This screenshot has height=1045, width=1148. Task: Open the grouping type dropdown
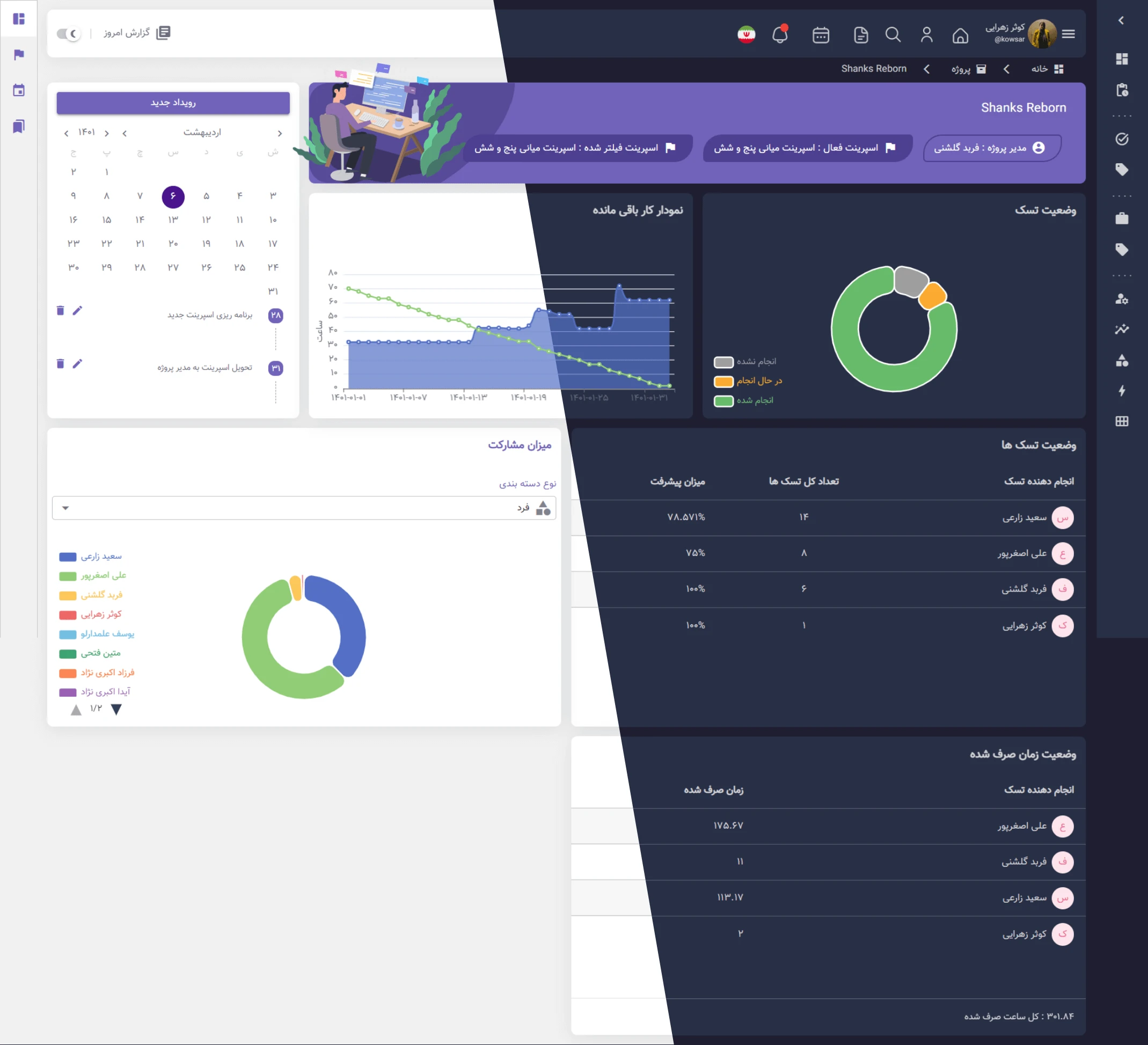pyautogui.click(x=304, y=507)
